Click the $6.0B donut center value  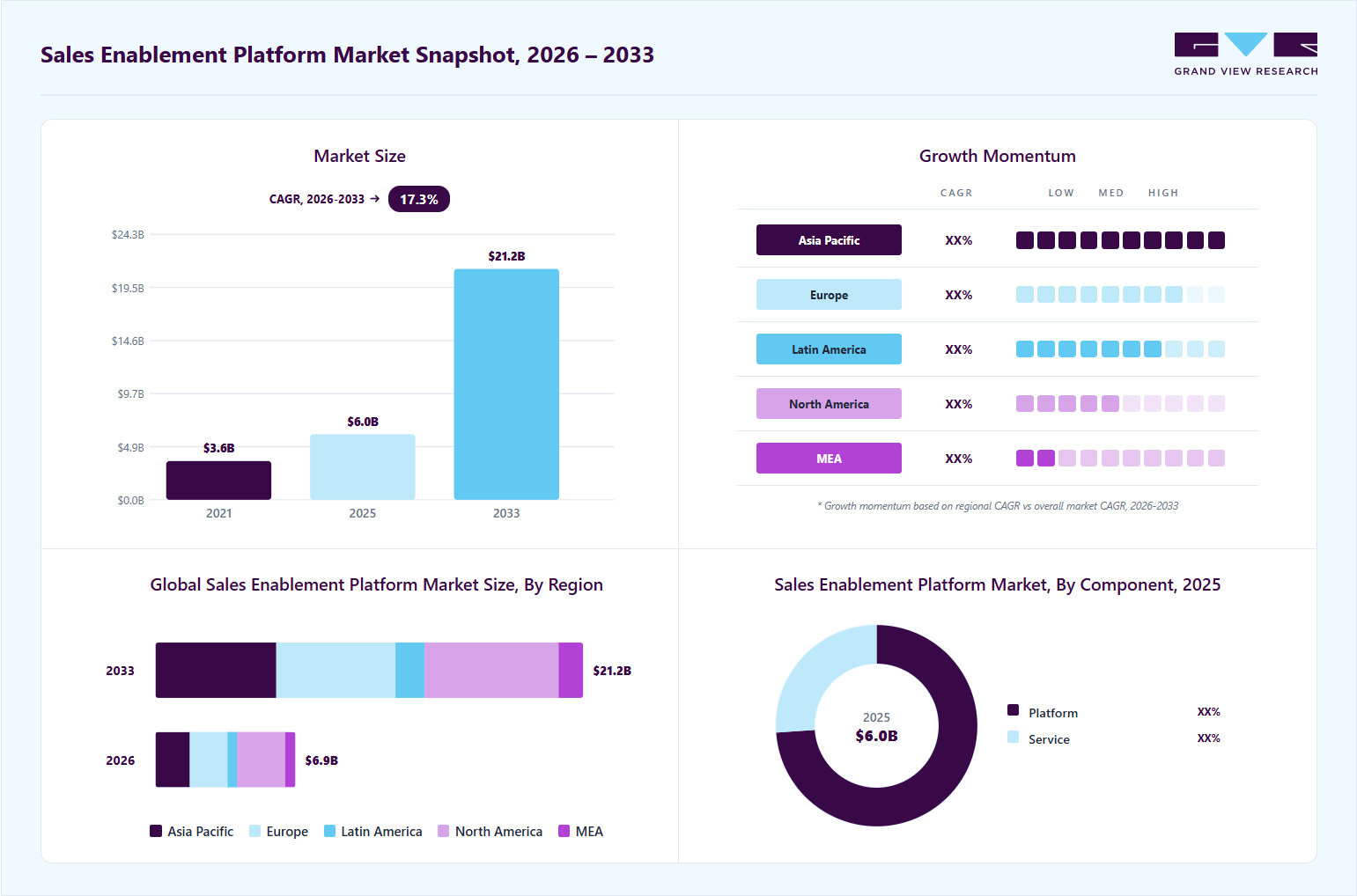[876, 736]
